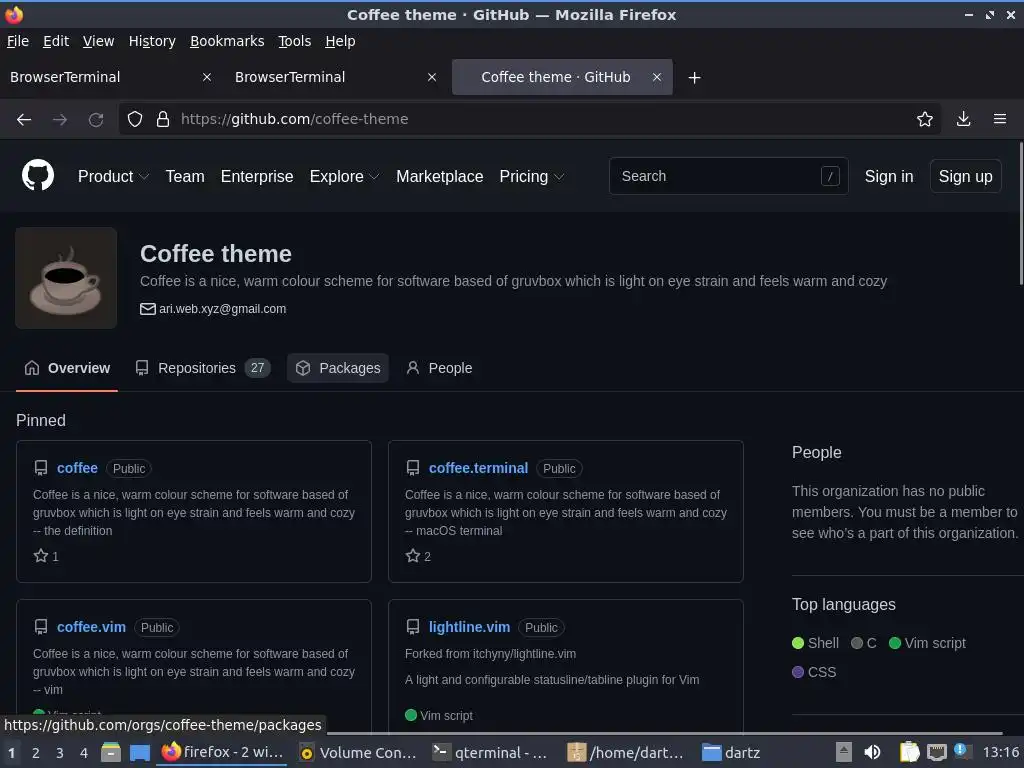Open the coffee repository link
The width and height of the screenshot is (1024, 768).
(x=77, y=468)
